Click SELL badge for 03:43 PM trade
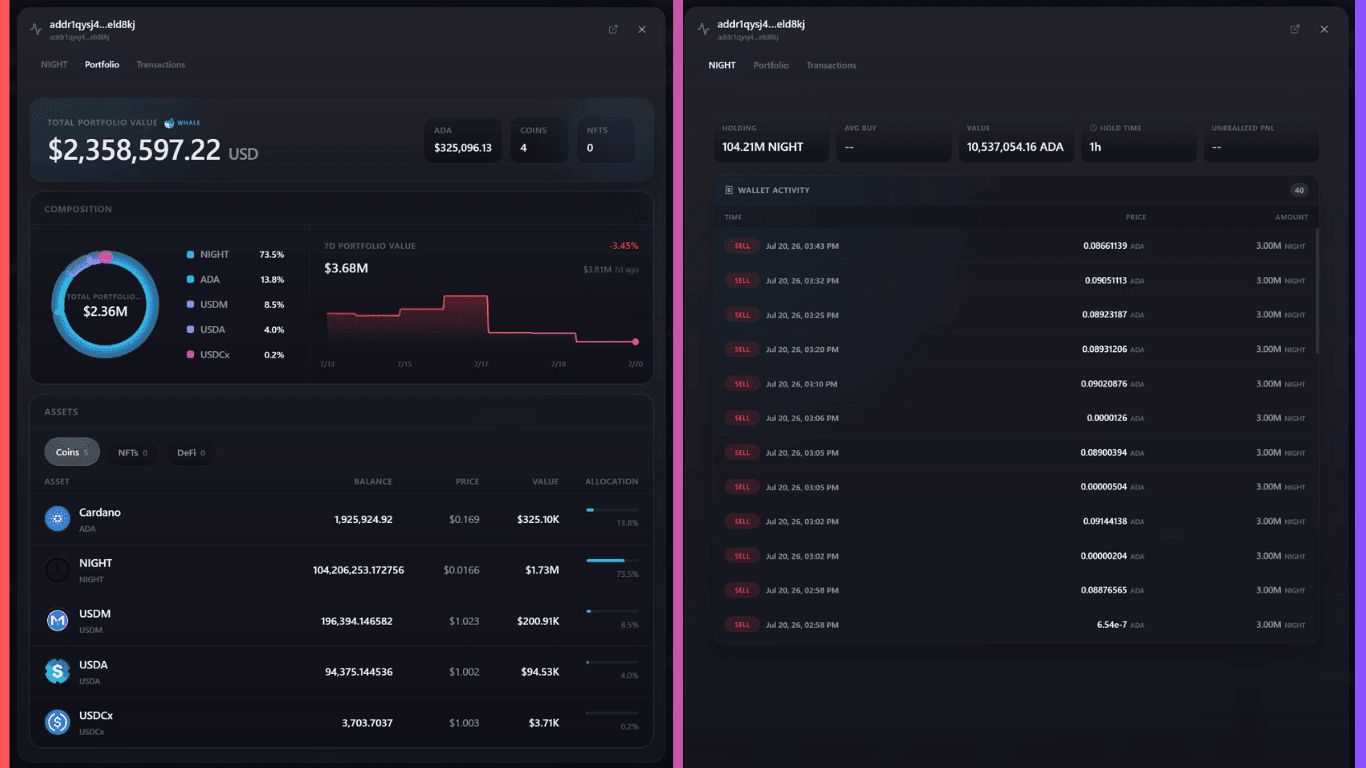This screenshot has height=768, width=1366. point(742,246)
